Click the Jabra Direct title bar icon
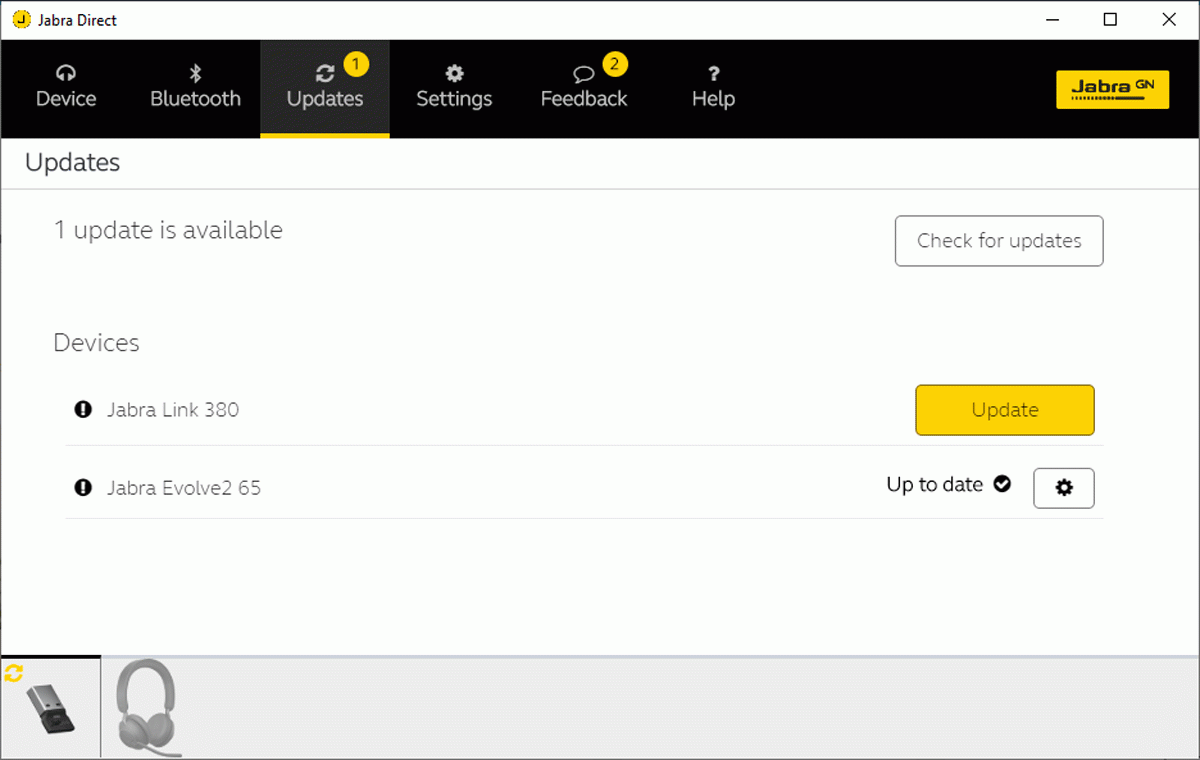This screenshot has height=760, width=1200. pyautogui.click(x=20, y=20)
